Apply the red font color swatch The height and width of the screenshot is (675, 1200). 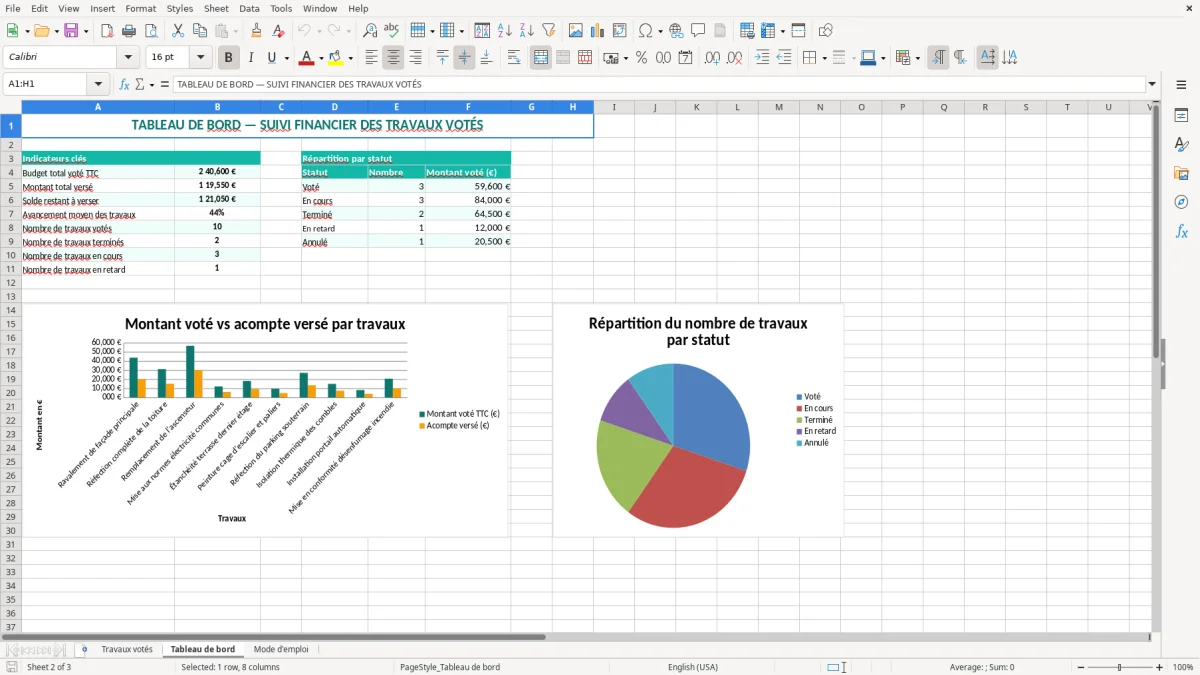coord(307,58)
